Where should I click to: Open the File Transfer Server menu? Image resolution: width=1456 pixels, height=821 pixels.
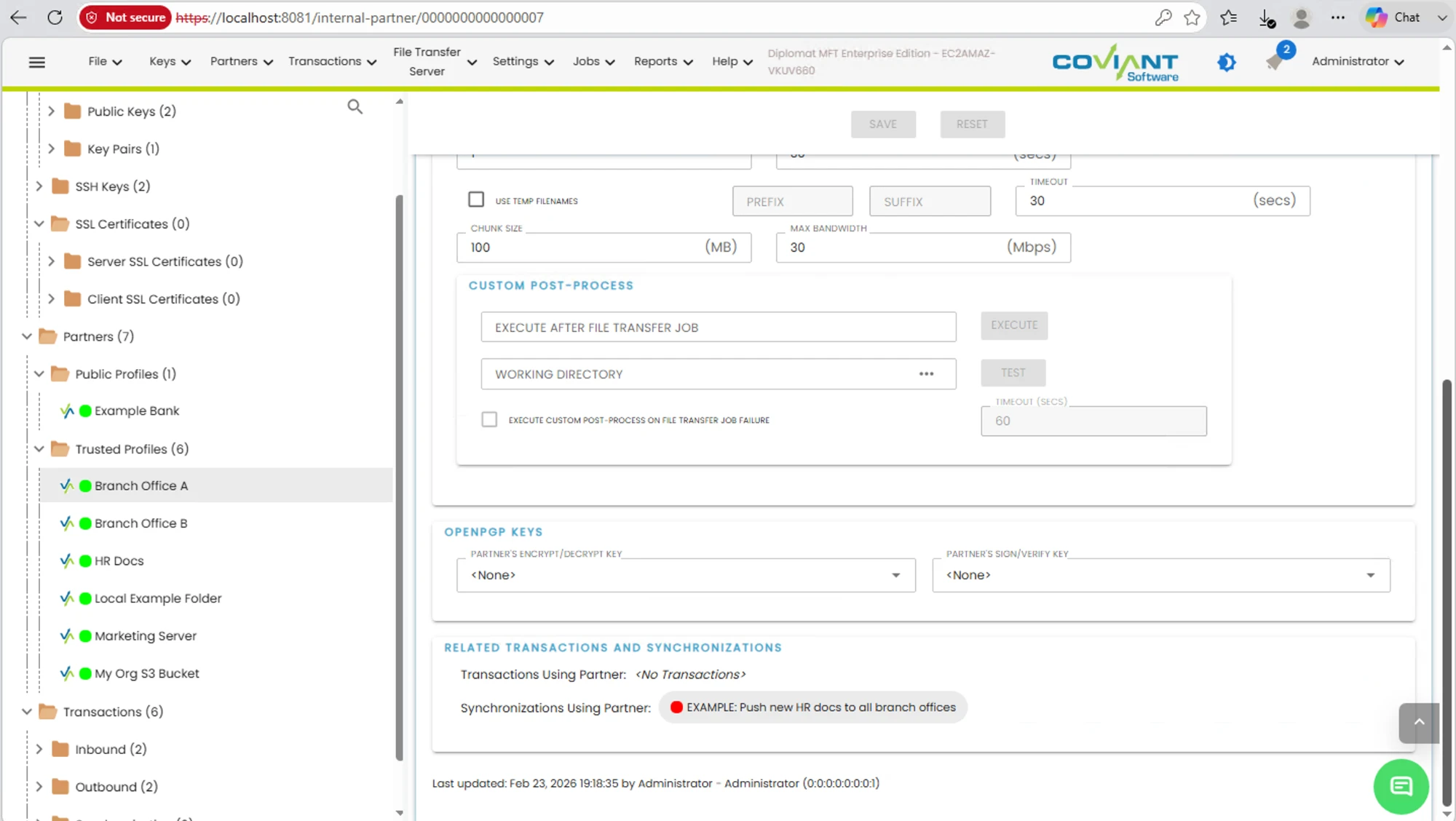[435, 62]
